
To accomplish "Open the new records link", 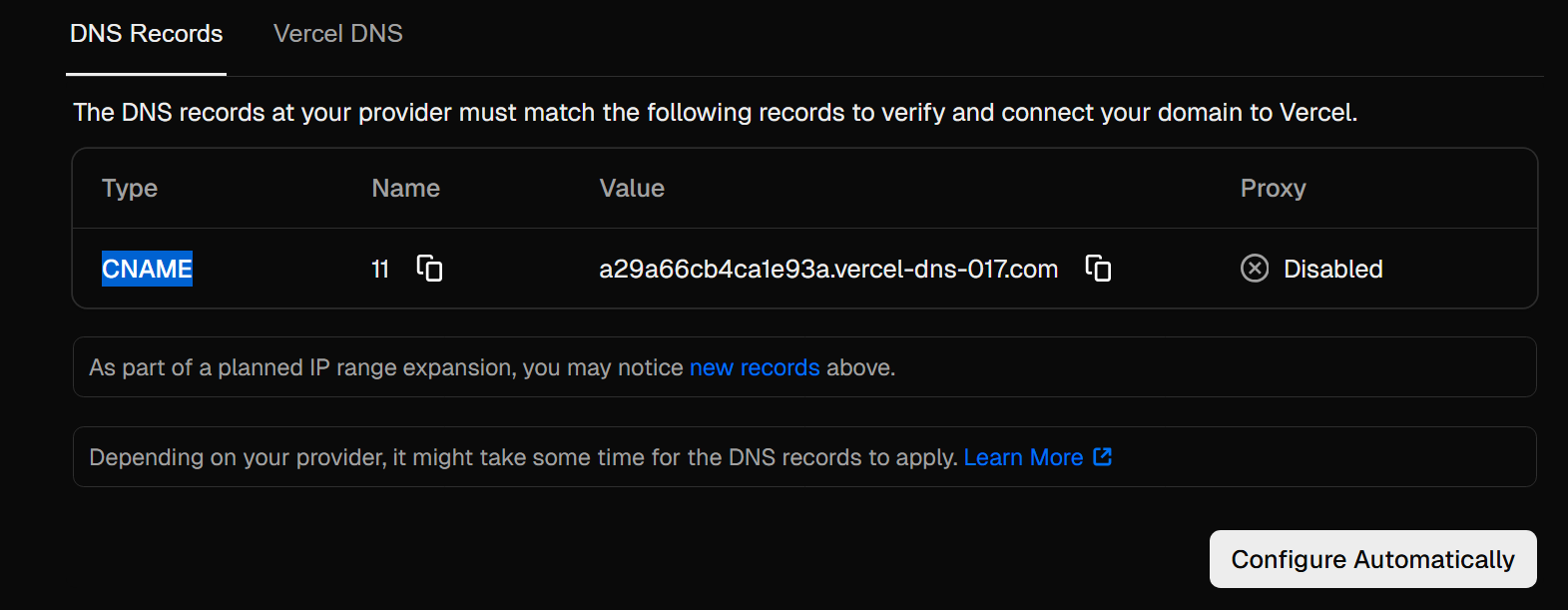I will (x=755, y=368).
